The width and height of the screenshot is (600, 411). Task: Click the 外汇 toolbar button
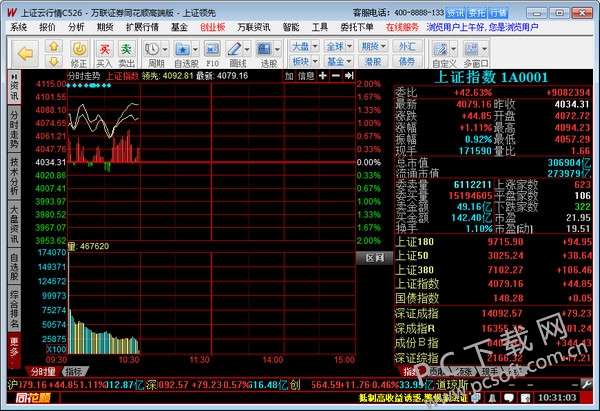click(x=407, y=47)
